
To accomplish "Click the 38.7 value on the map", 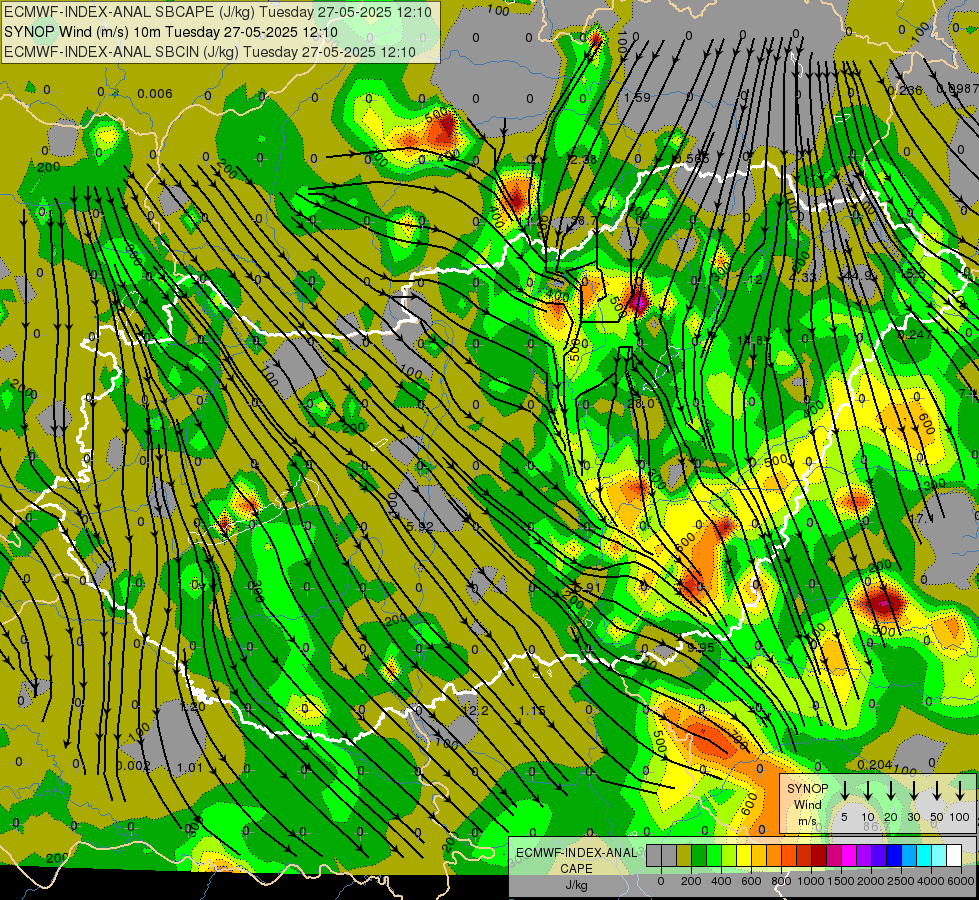I will click(584, 221).
